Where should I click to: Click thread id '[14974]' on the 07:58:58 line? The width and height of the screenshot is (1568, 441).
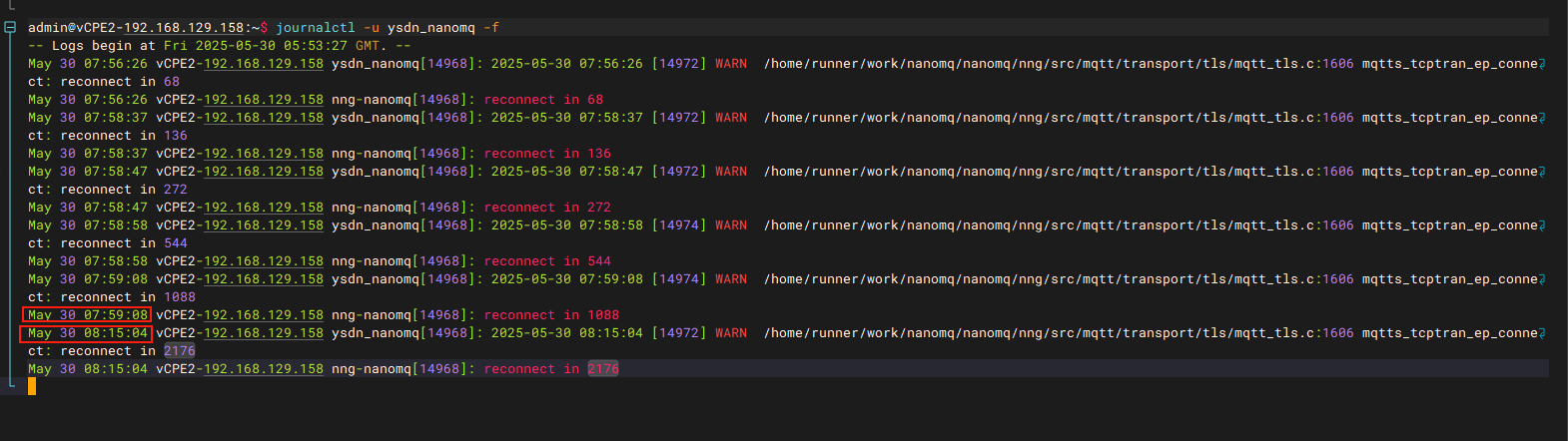[679, 225]
